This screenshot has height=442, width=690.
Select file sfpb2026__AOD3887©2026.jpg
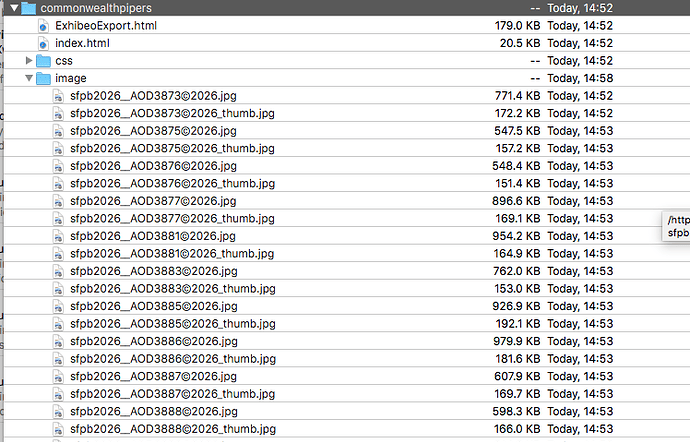coord(153,376)
